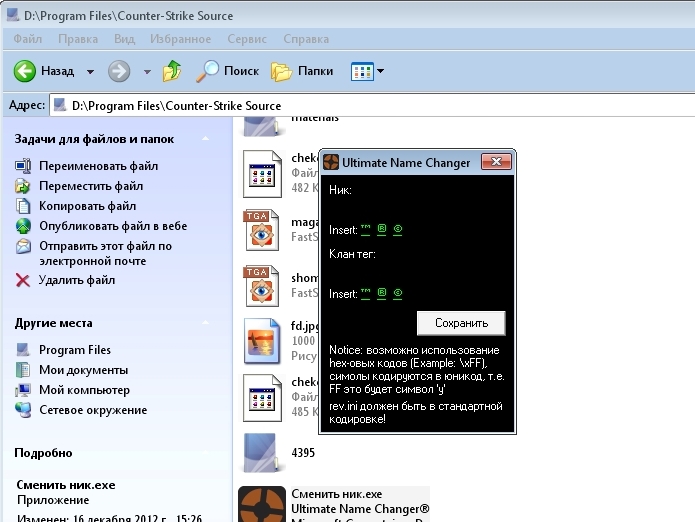The image size is (695, 522).
Task: Select the shom TGA file icon
Action: [x=262, y=286]
